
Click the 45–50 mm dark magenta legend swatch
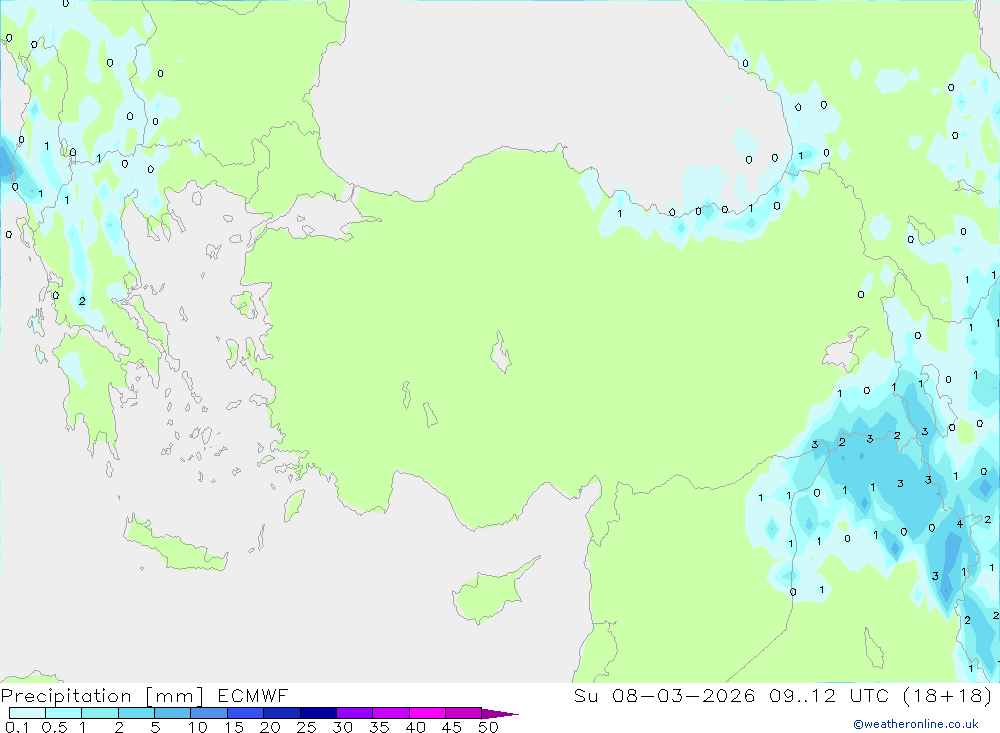pyautogui.click(x=463, y=713)
